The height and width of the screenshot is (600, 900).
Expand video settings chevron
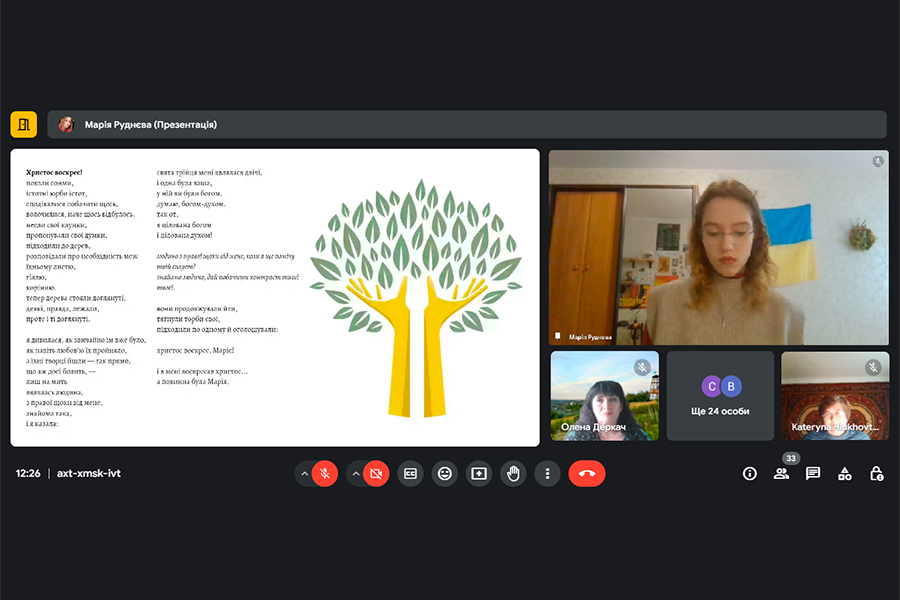(356, 474)
